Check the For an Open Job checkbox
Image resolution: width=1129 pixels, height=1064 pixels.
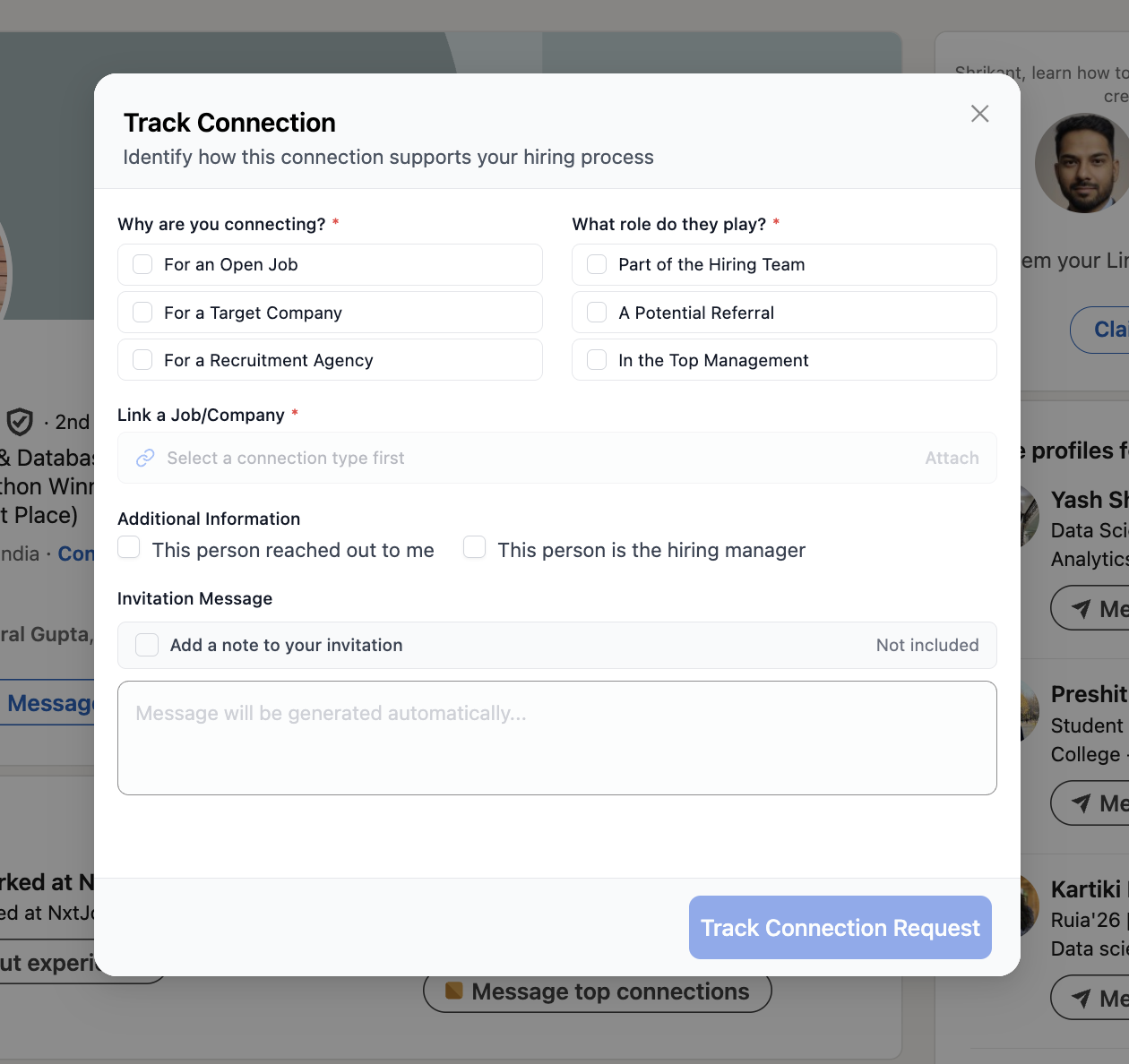pyautogui.click(x=142, y=264)
